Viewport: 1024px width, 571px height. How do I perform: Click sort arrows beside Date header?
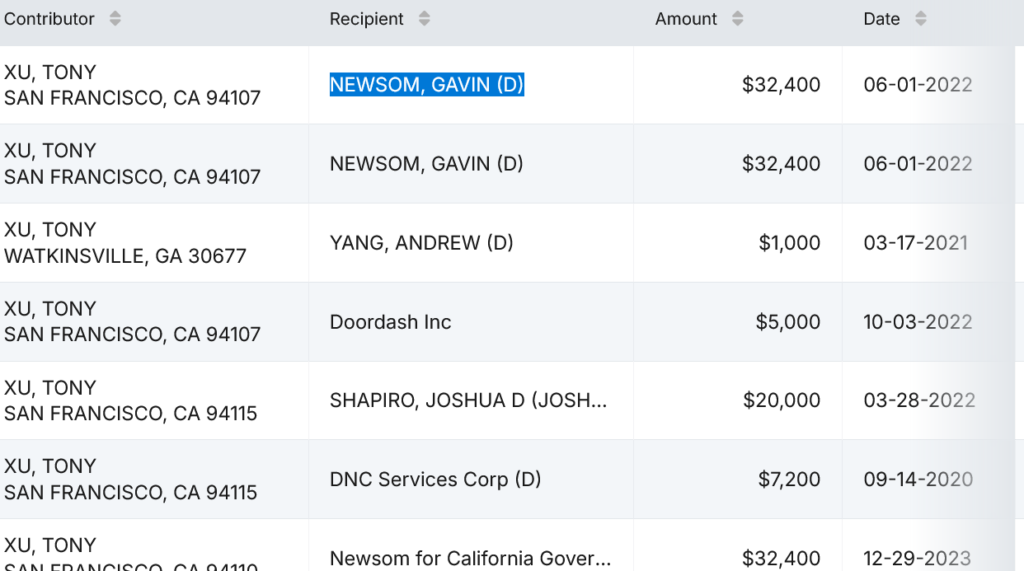coord(920,19)
